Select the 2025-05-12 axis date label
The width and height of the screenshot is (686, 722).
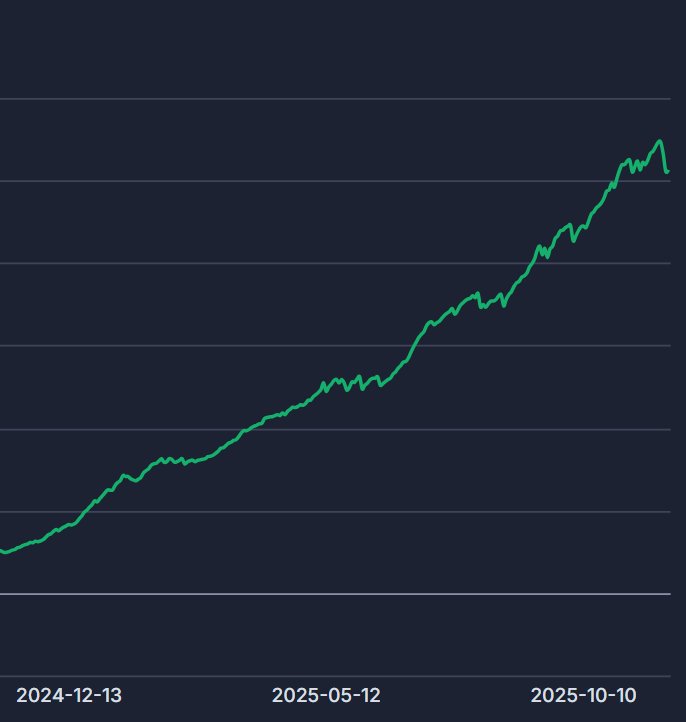tap(326, 695)
